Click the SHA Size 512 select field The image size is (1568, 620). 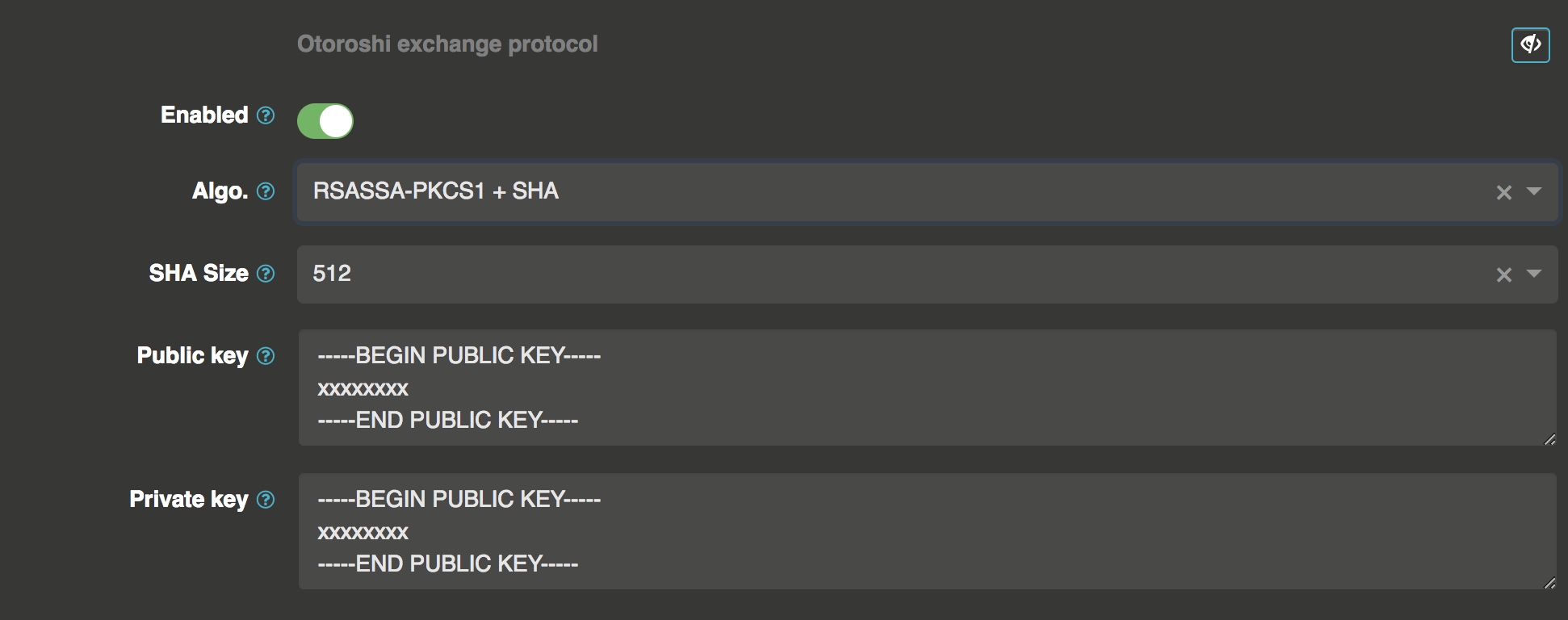click(x=888, y=274)
